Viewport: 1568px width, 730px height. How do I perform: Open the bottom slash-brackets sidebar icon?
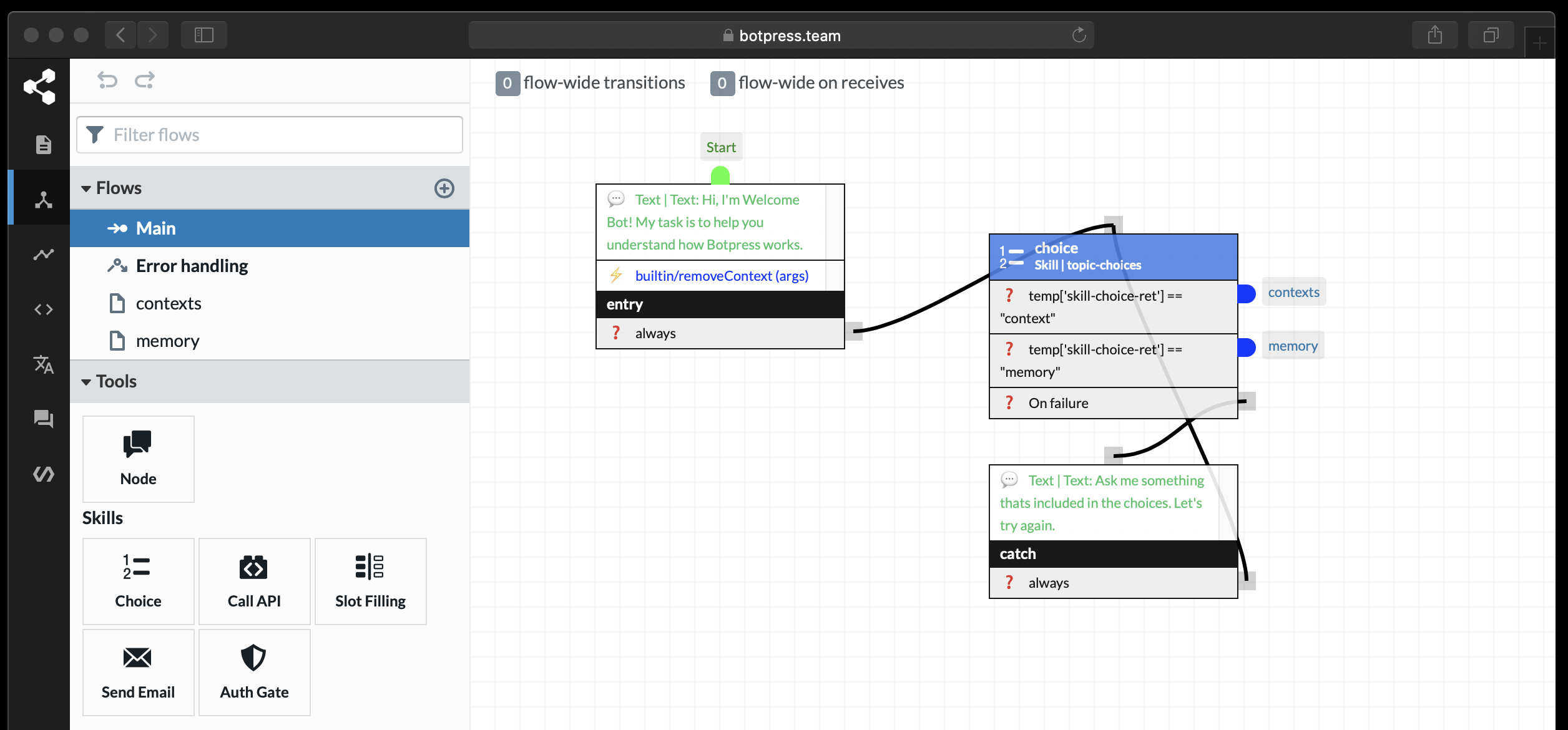(43, 474)
